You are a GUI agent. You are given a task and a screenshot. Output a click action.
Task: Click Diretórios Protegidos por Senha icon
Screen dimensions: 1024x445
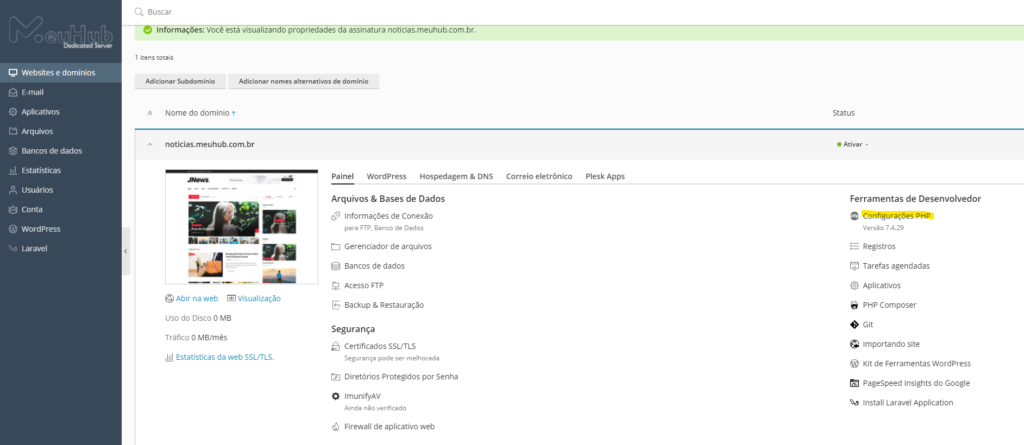point(336,377)
